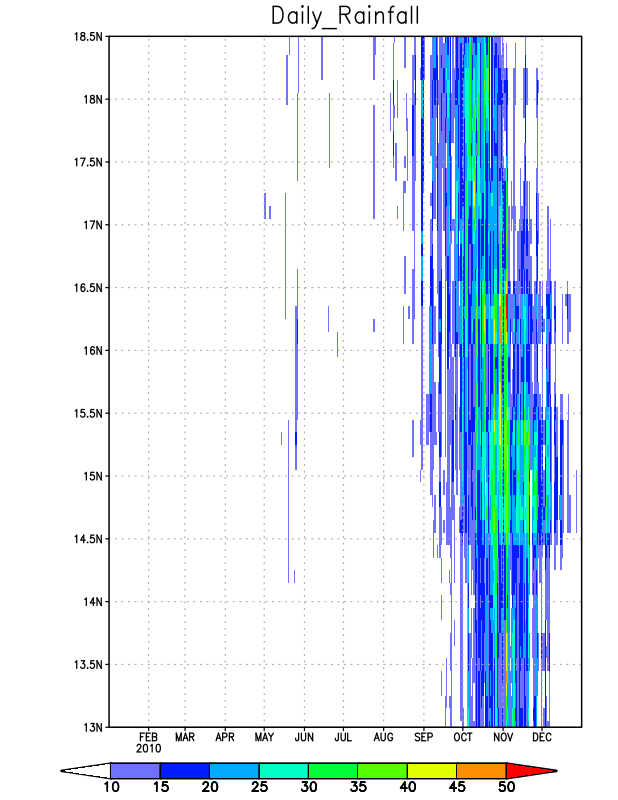Click the JUL month axis label
The height and width of the screenshot is (800, 618).
[x=343, y=738]
